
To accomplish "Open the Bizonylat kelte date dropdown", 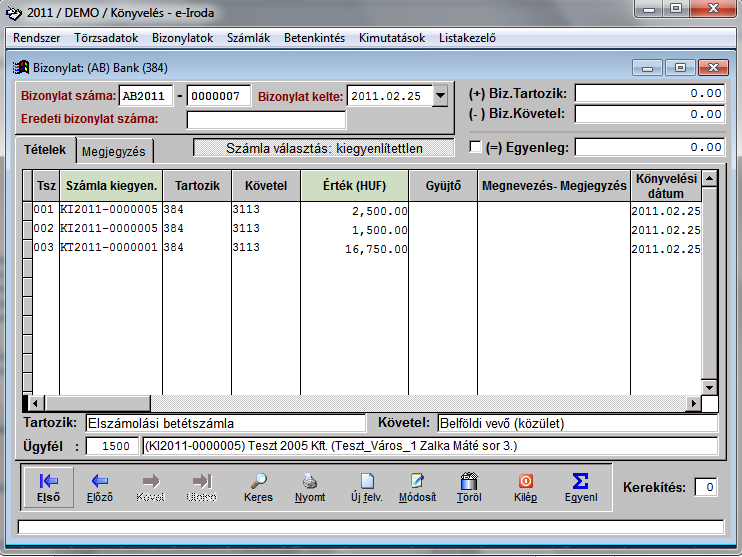I will point(440,97).
